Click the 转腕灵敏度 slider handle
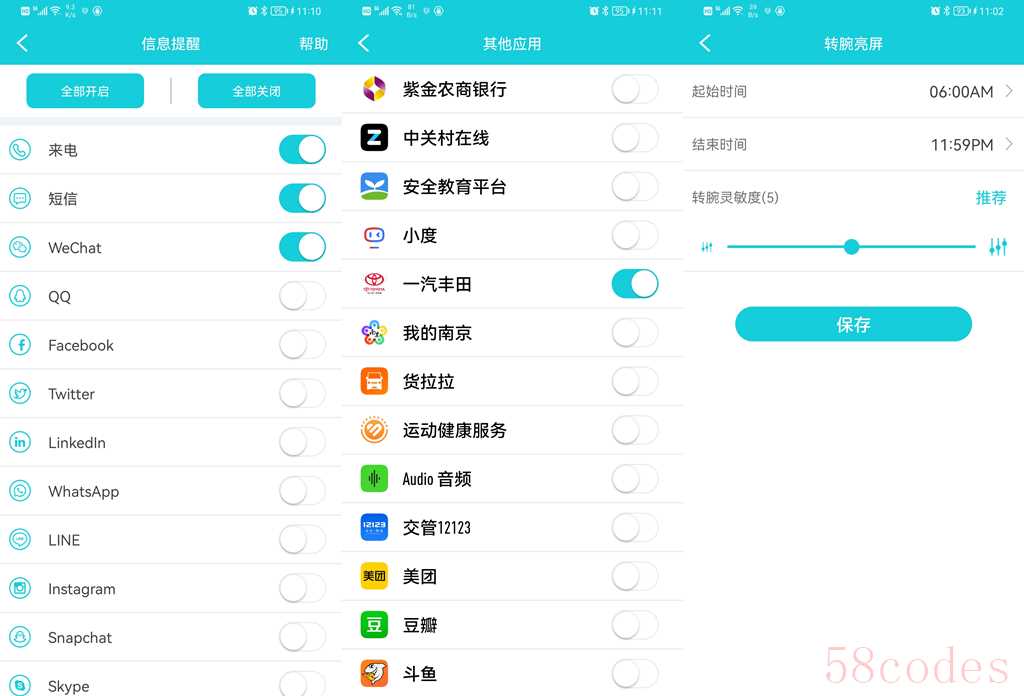This screenshot has width=1024, height=696. tap(851, 247)
